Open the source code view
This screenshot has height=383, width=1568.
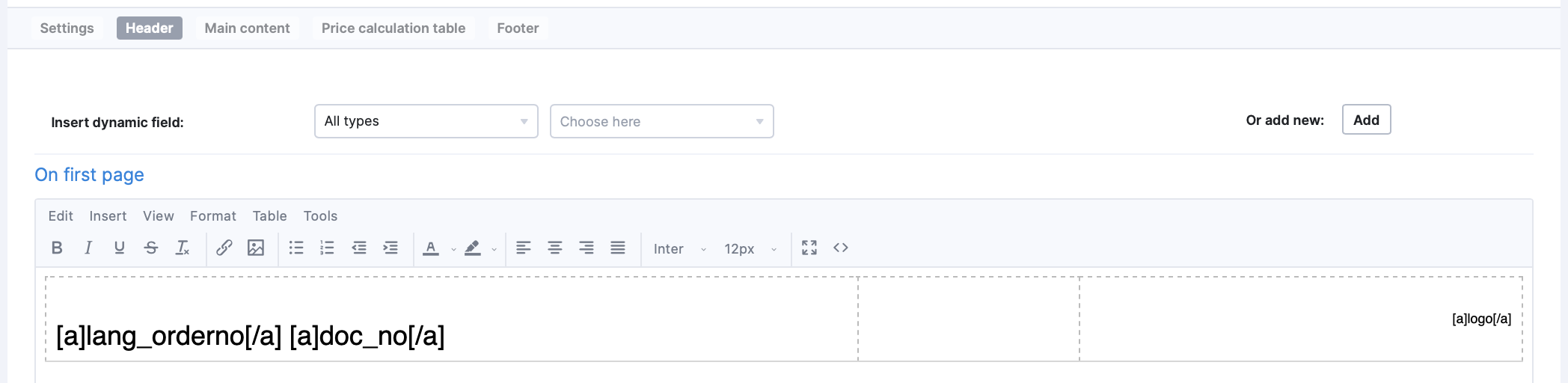(841, 248)
